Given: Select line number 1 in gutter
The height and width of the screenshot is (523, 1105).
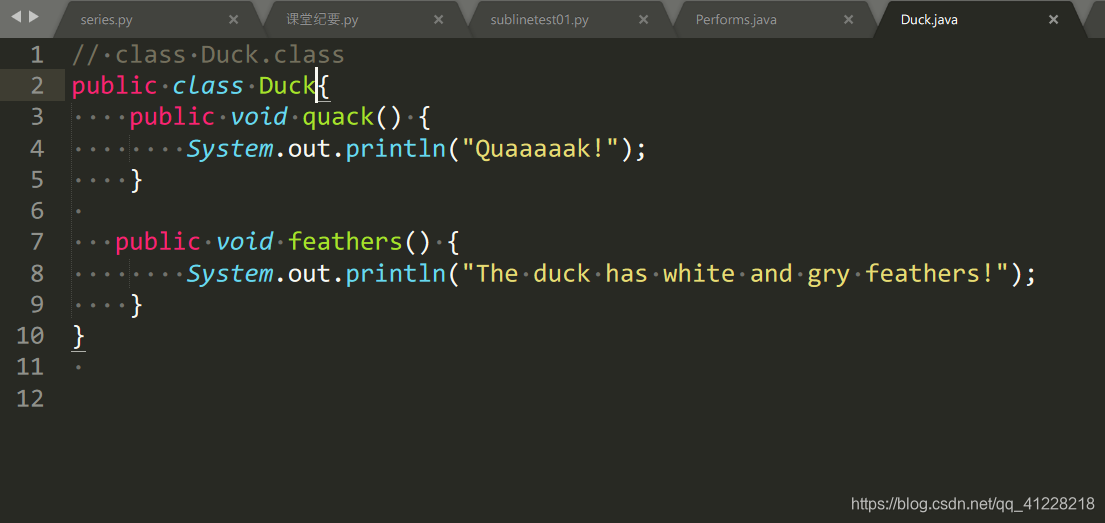Looking at the screenshot, I should coord(37,54).
